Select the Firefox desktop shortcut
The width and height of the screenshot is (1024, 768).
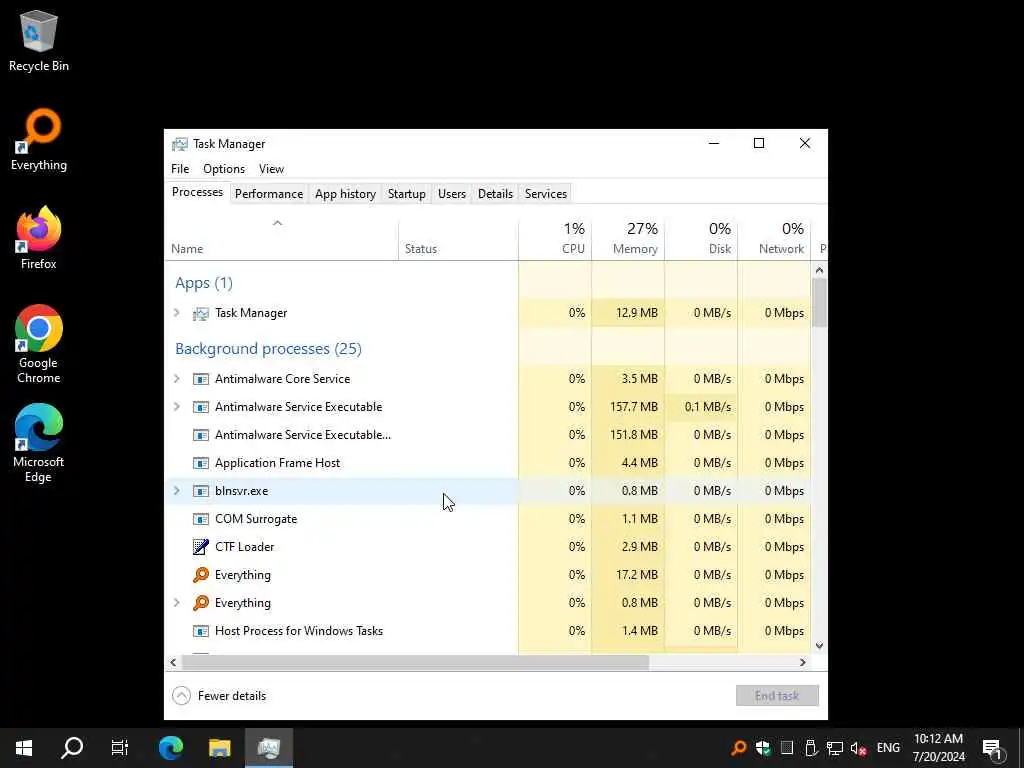tap(39, 238)
